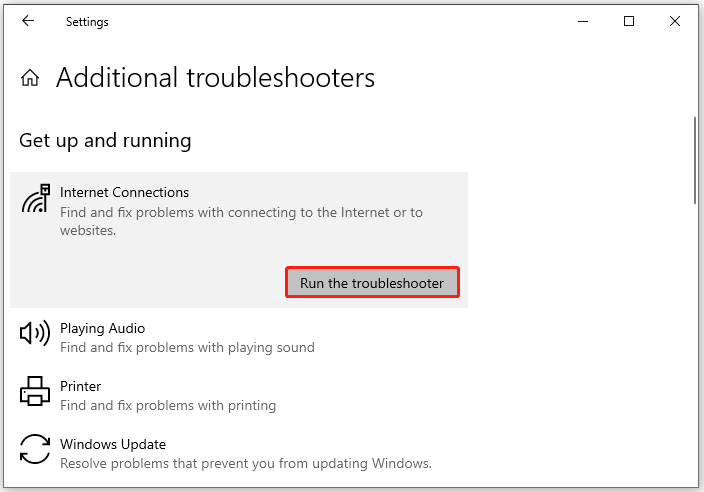This screenshot has height=492, width=704.
Task: Click the vertical scrollbar thumb
Action: click(x=695, y=161)
